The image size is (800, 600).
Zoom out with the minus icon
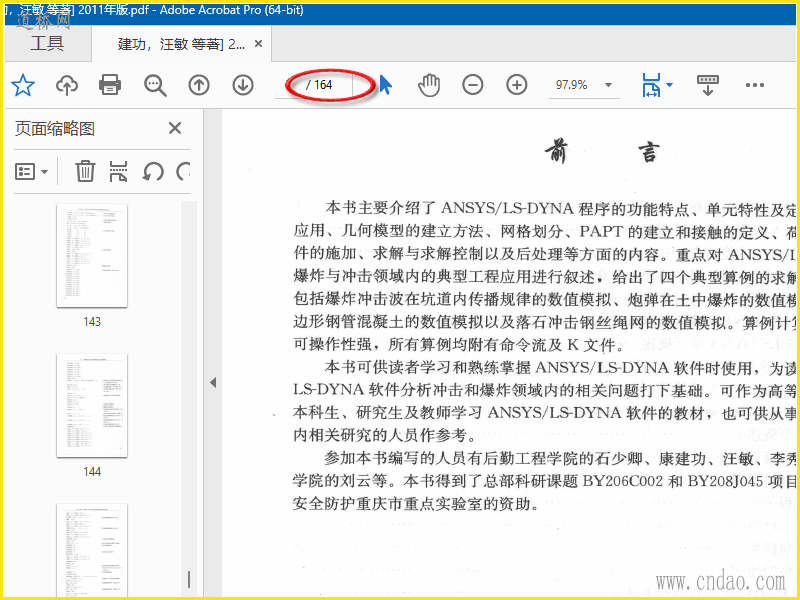point(473,85)
